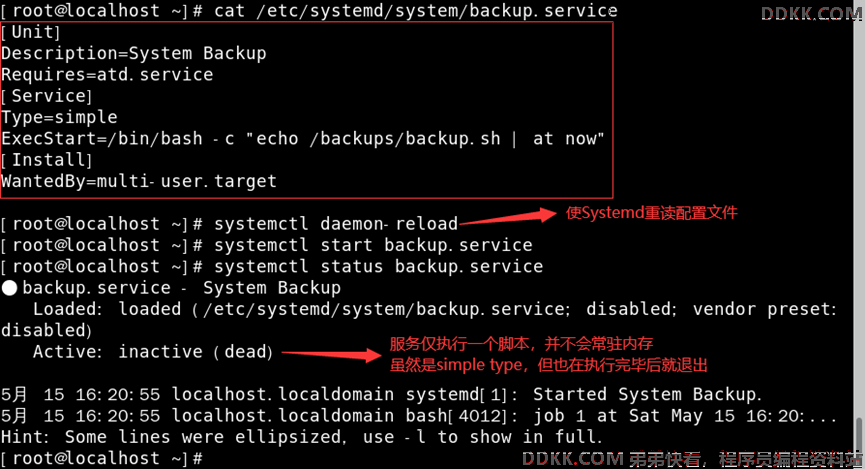Click the systemctl start backup.service command
This screenshot has height=469, width=865.
tap(373, 246)
